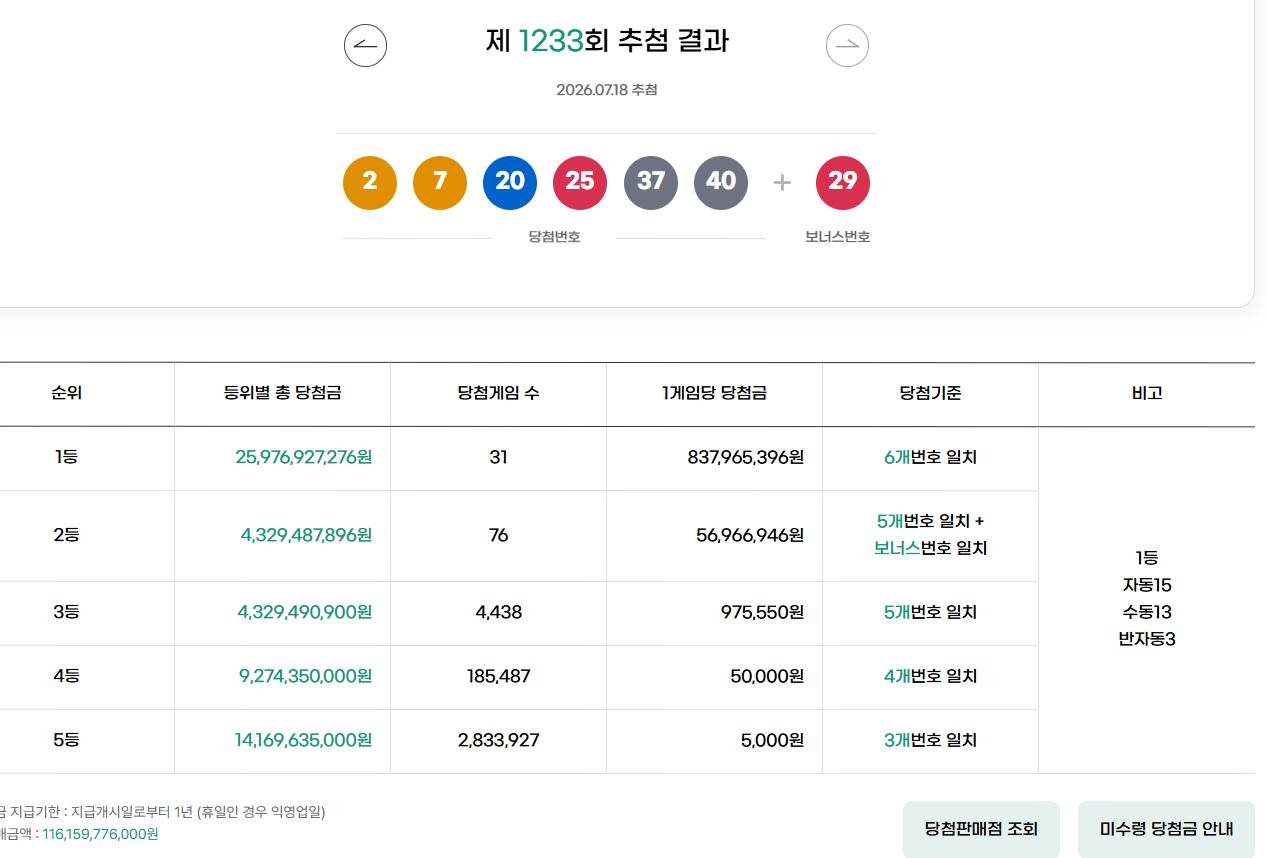Image resolution: width=1267 pixels, height=858 pixels.
Task: Click the 5개번호 일치 + 보너스번호 일치 criterion
Action: (x=930, y=535)
